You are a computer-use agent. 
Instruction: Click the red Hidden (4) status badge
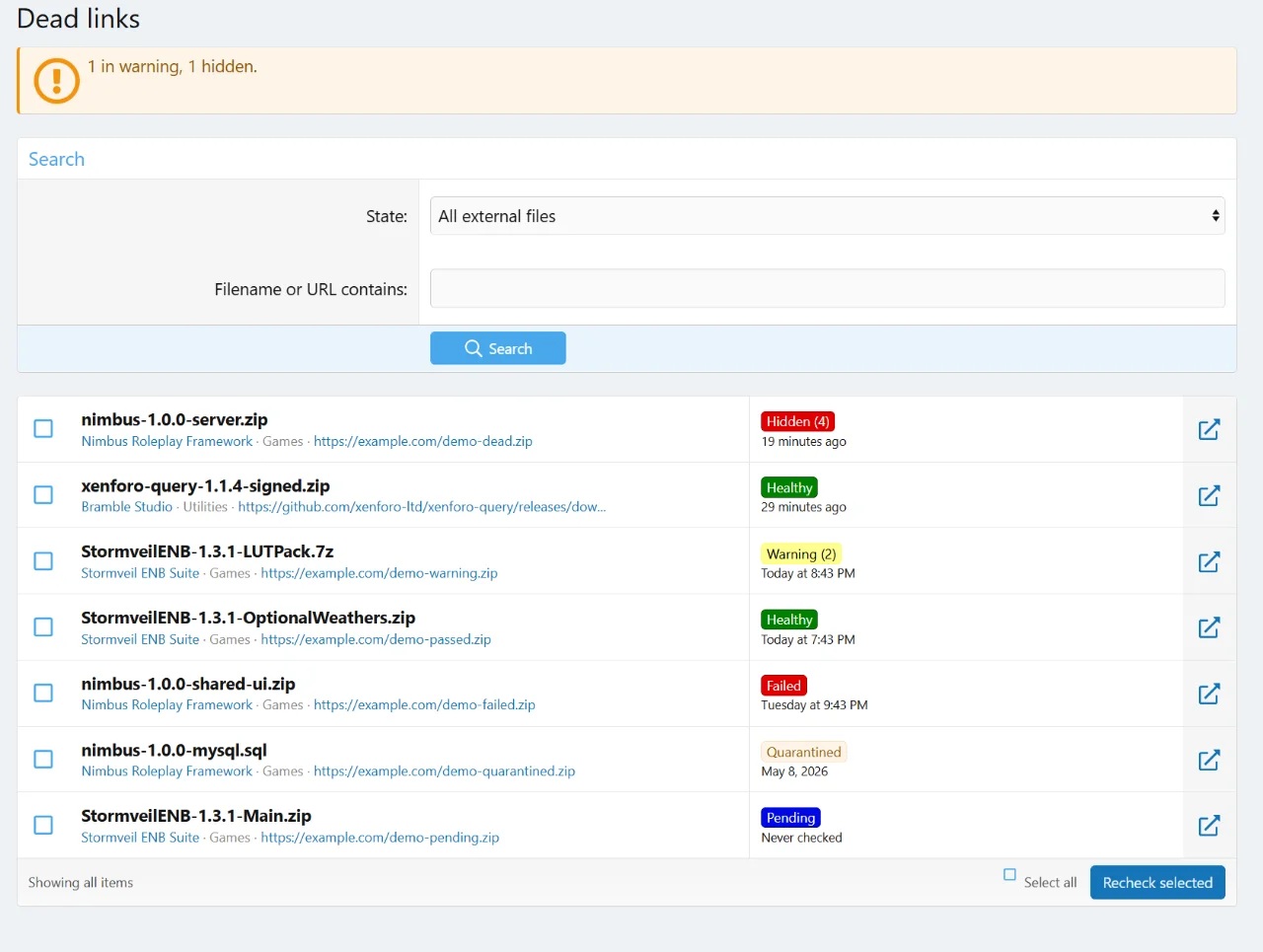[798, 421]
